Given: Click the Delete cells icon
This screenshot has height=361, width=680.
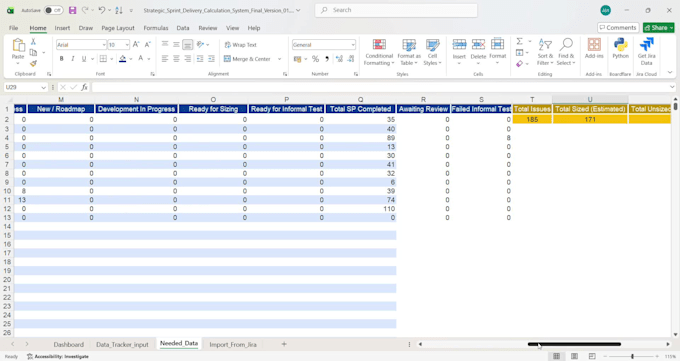Looking at the screenshot, I should click(x=478, y=44).
